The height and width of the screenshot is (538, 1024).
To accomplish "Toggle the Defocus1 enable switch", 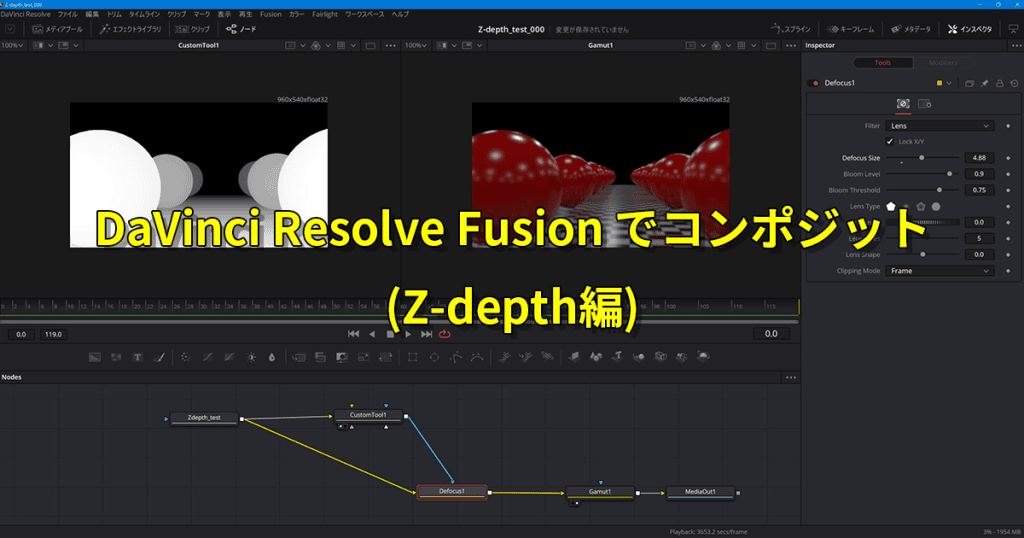I will pyautogui.click(x=814, y=83).
